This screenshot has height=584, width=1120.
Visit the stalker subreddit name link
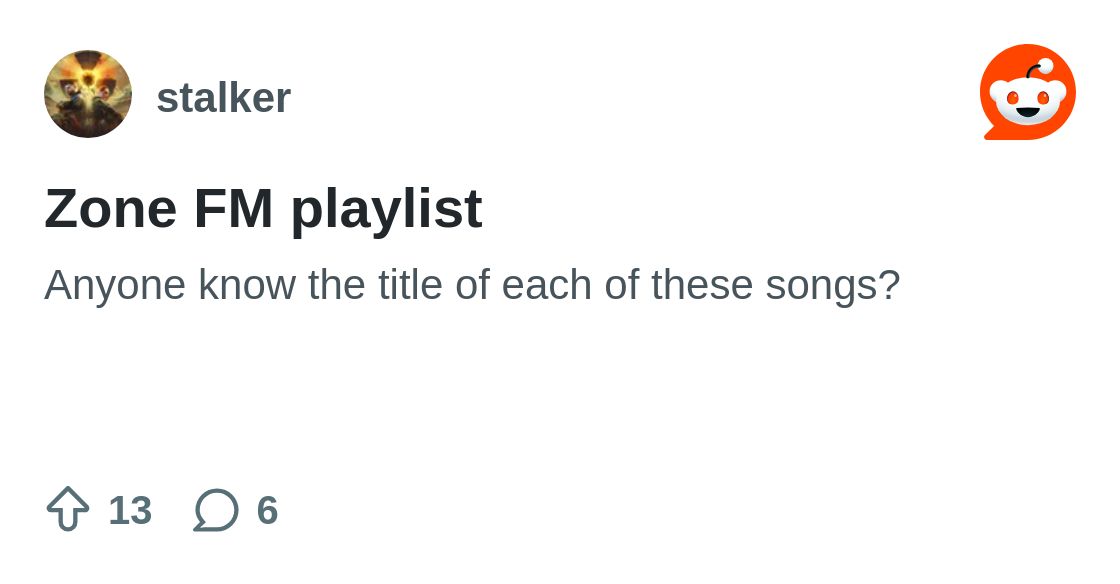click(x=224, y=97)
